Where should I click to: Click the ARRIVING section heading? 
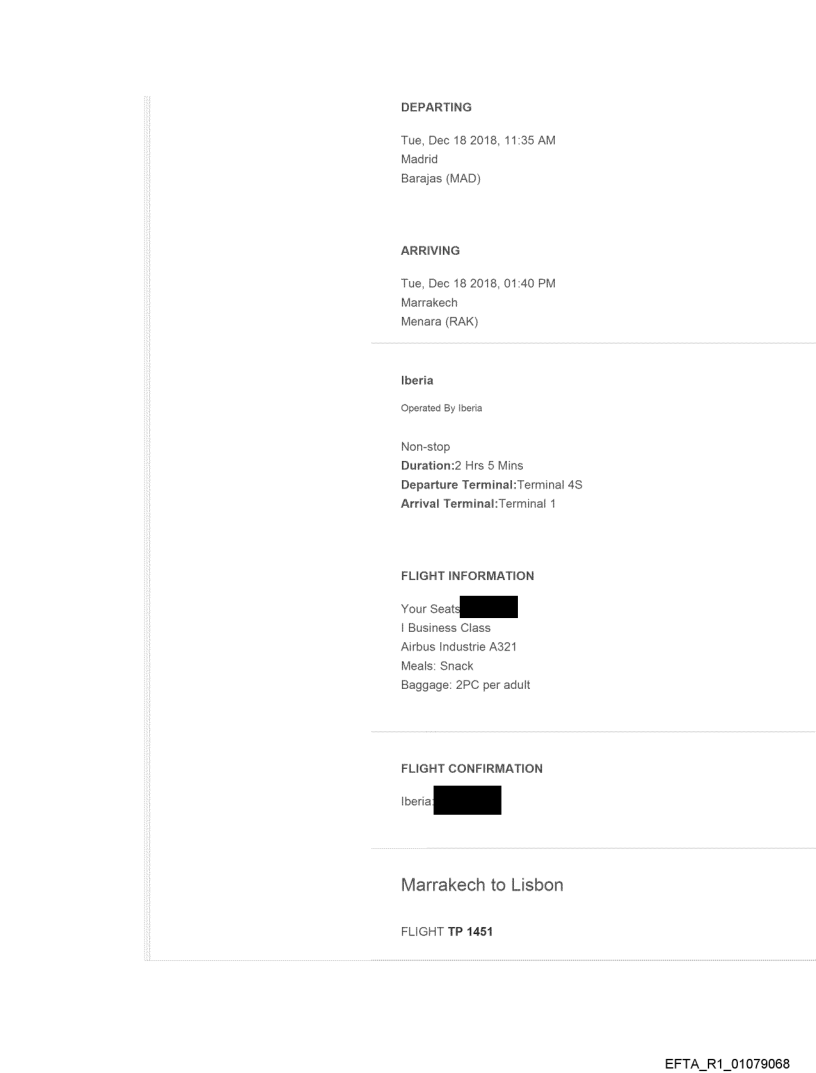[430, 251]
